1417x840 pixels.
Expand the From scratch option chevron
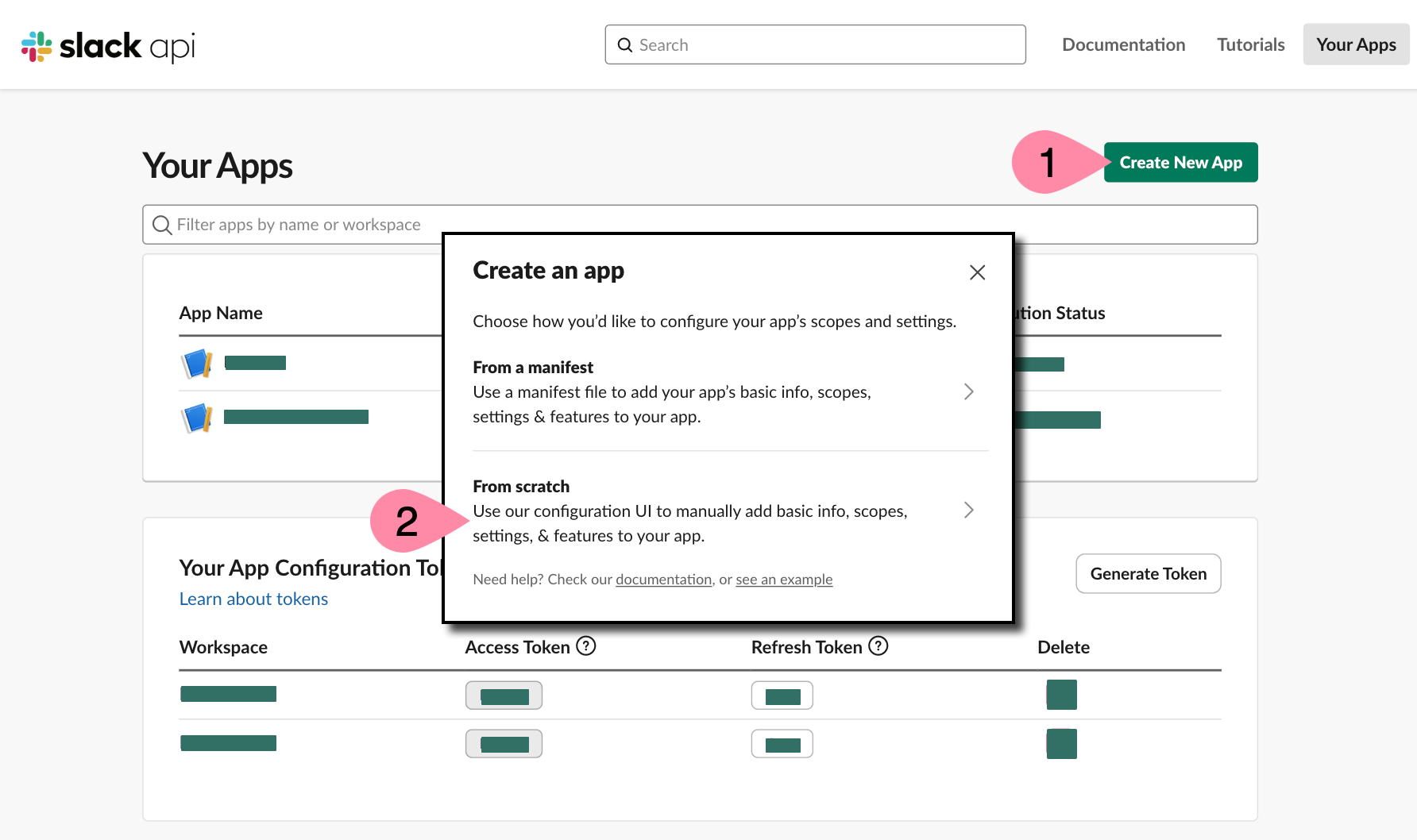(x=968, y=510)
